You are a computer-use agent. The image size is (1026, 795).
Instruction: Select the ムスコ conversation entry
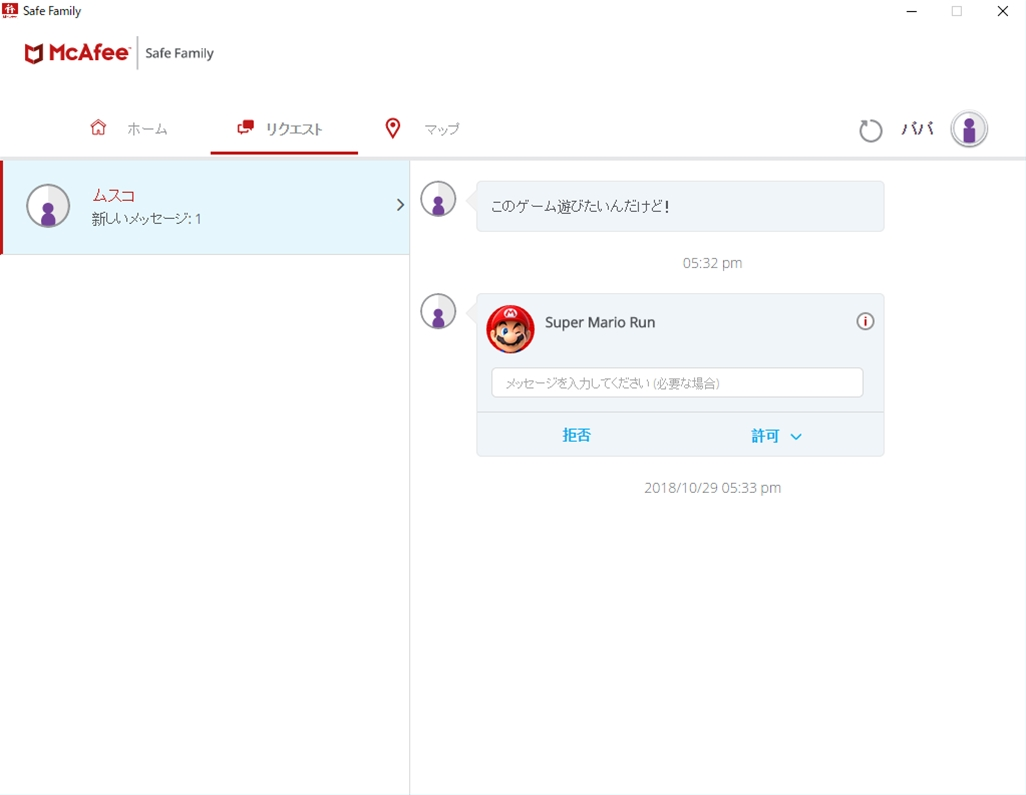pos(205,207)
